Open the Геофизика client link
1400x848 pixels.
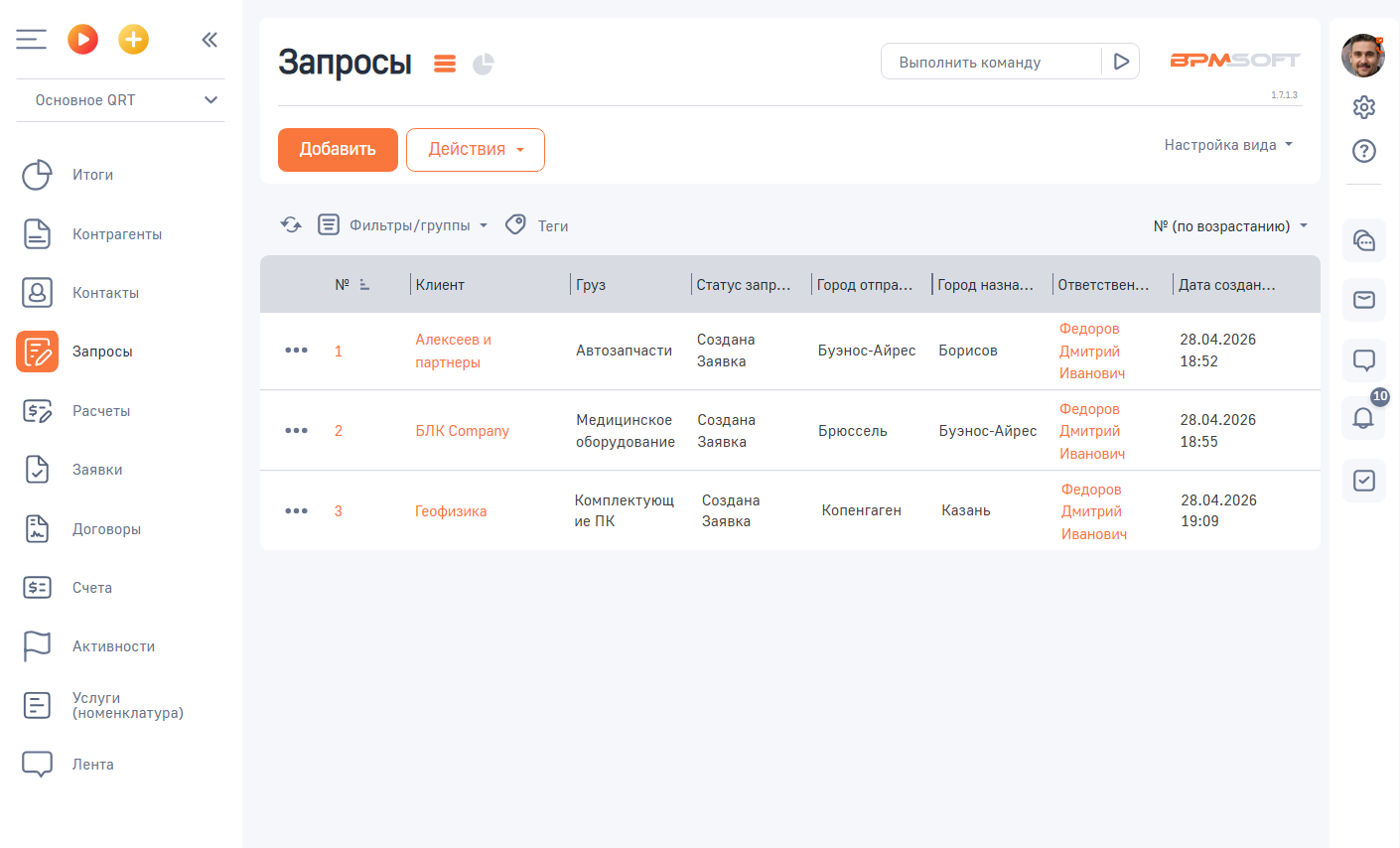pyautogui.click(x=451, y=511)
